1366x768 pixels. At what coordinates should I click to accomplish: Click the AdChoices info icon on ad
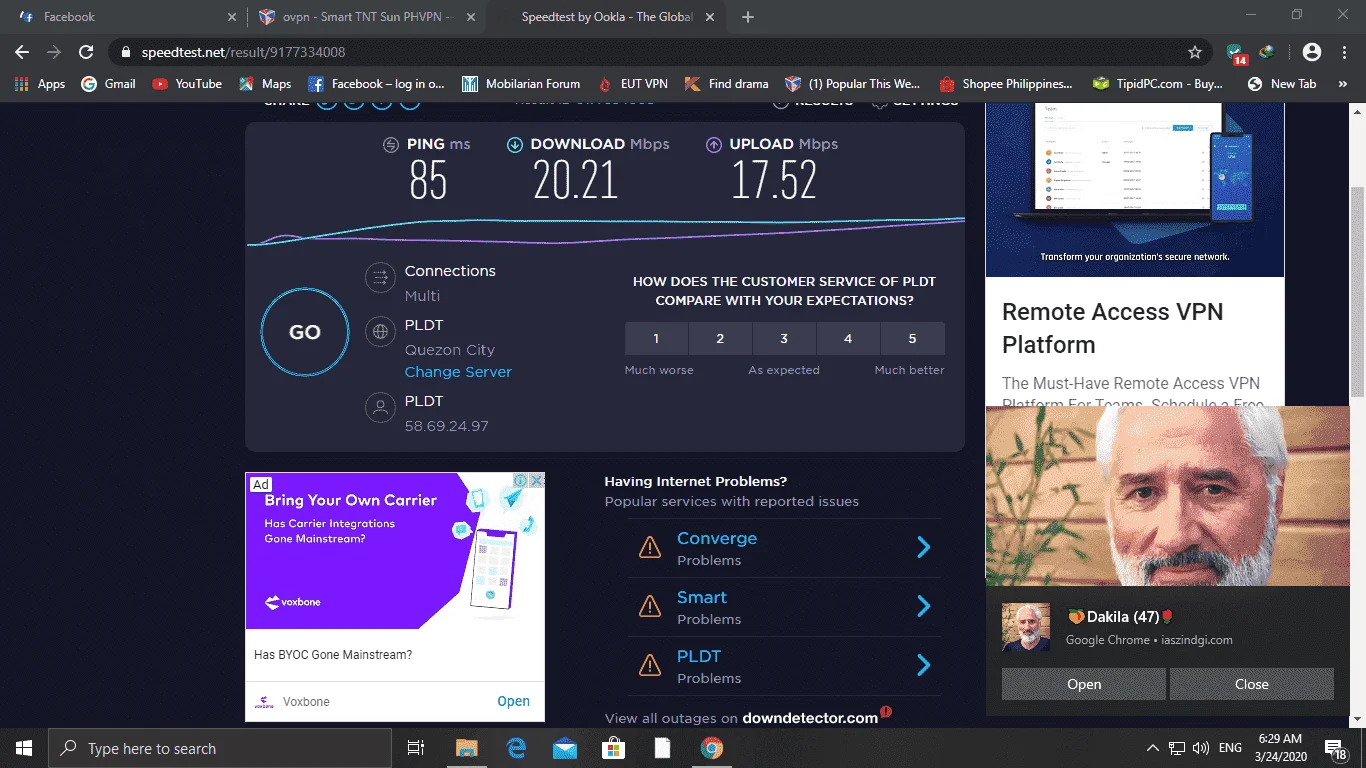click(x=520, y=481)
